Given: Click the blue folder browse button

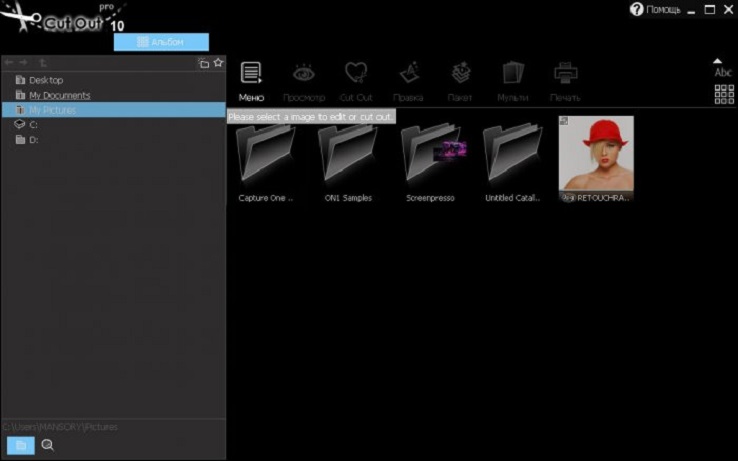Looking at the screenshot, I should click(x=21, y=445).
